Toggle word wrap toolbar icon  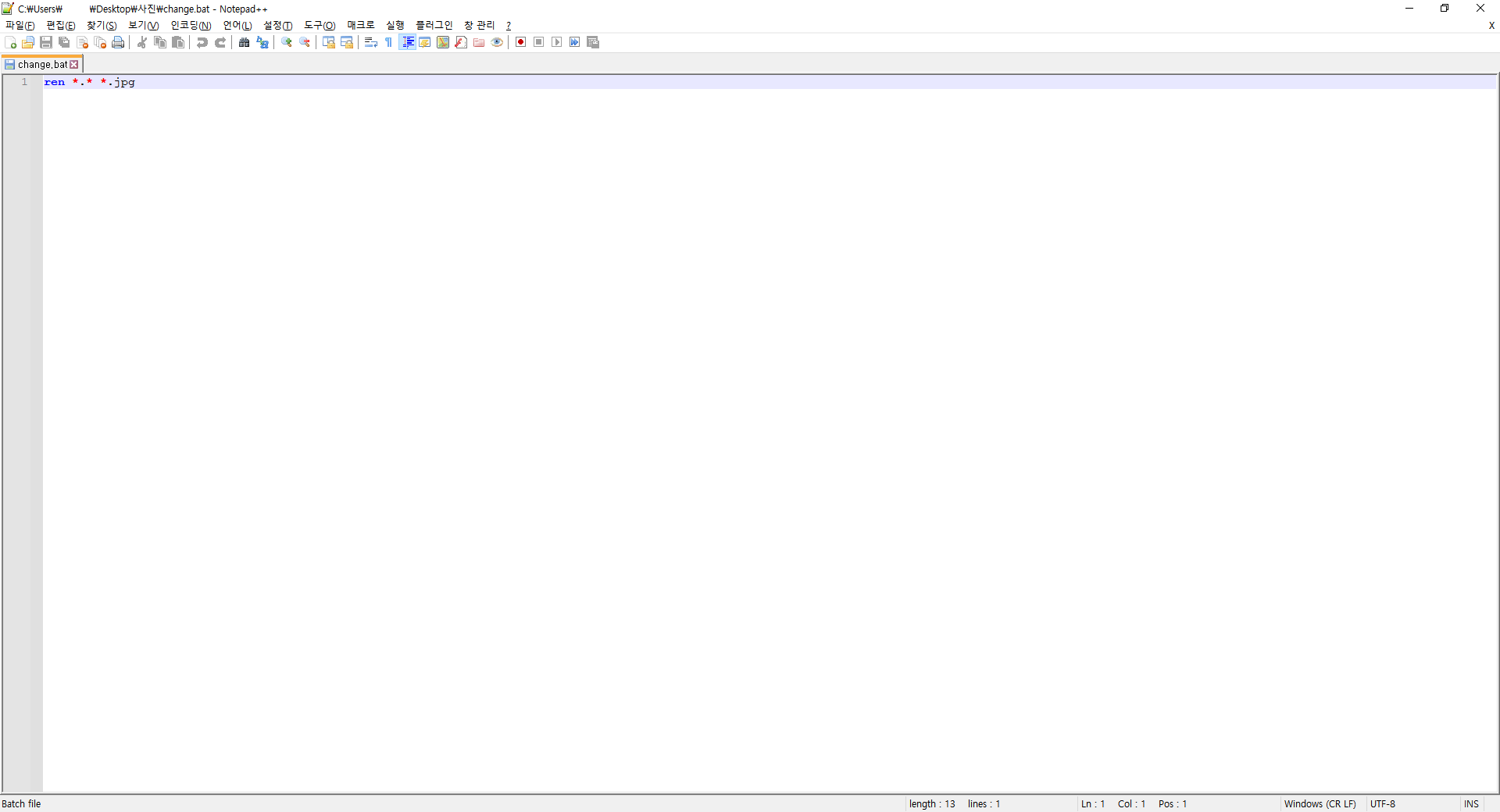tap(371, 42)
